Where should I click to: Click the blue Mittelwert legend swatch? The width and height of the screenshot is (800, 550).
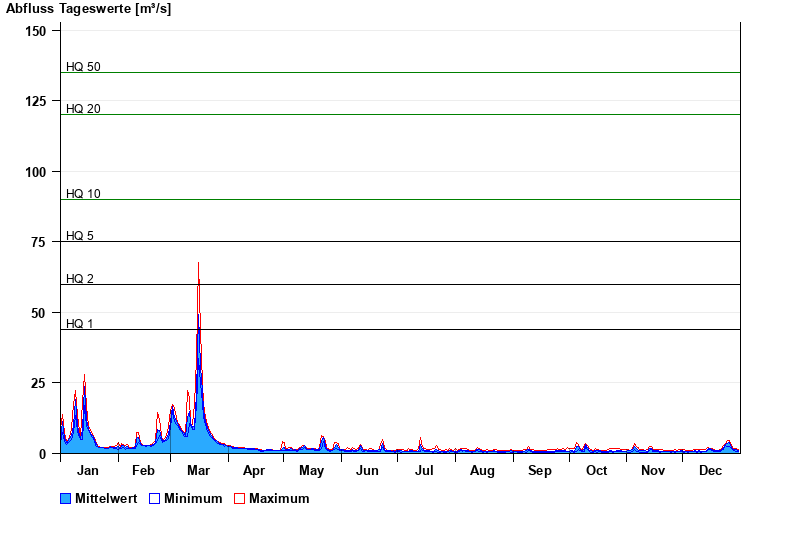point(66,499)
